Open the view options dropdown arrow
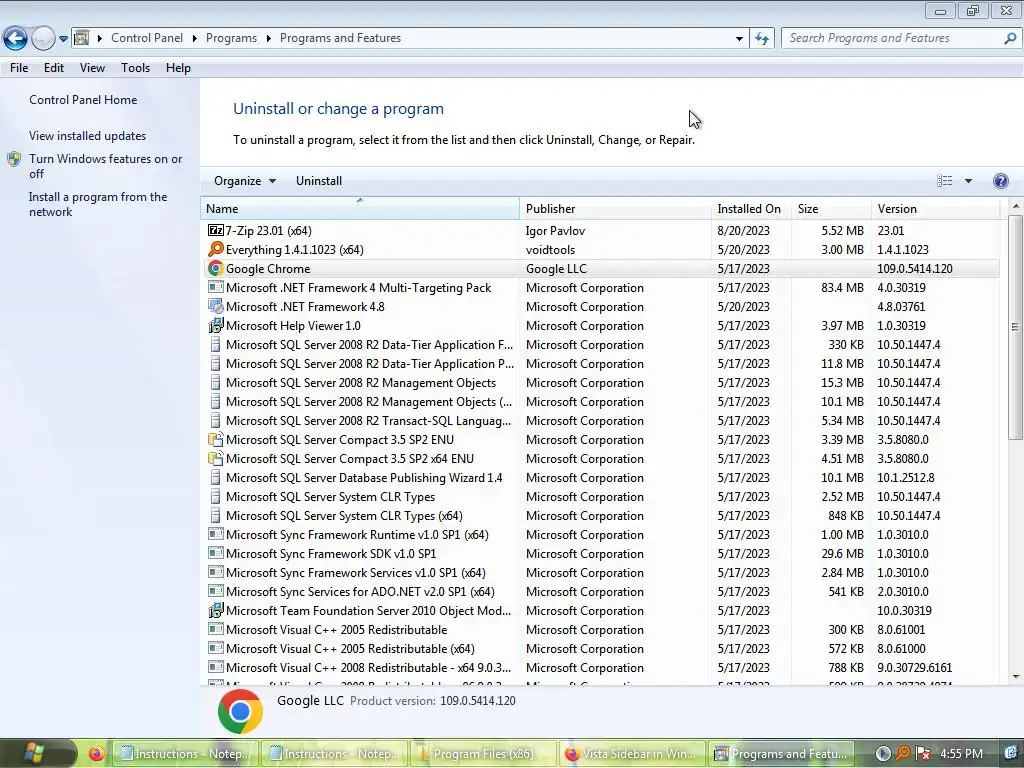This screenshot has height=768, width=1024. tap(968, 181)
